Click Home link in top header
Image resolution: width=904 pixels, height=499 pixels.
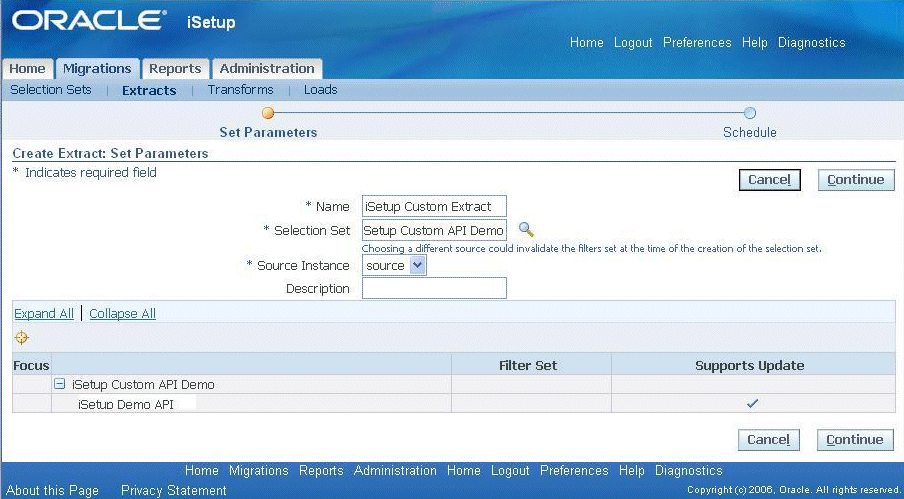pos(586,43)
